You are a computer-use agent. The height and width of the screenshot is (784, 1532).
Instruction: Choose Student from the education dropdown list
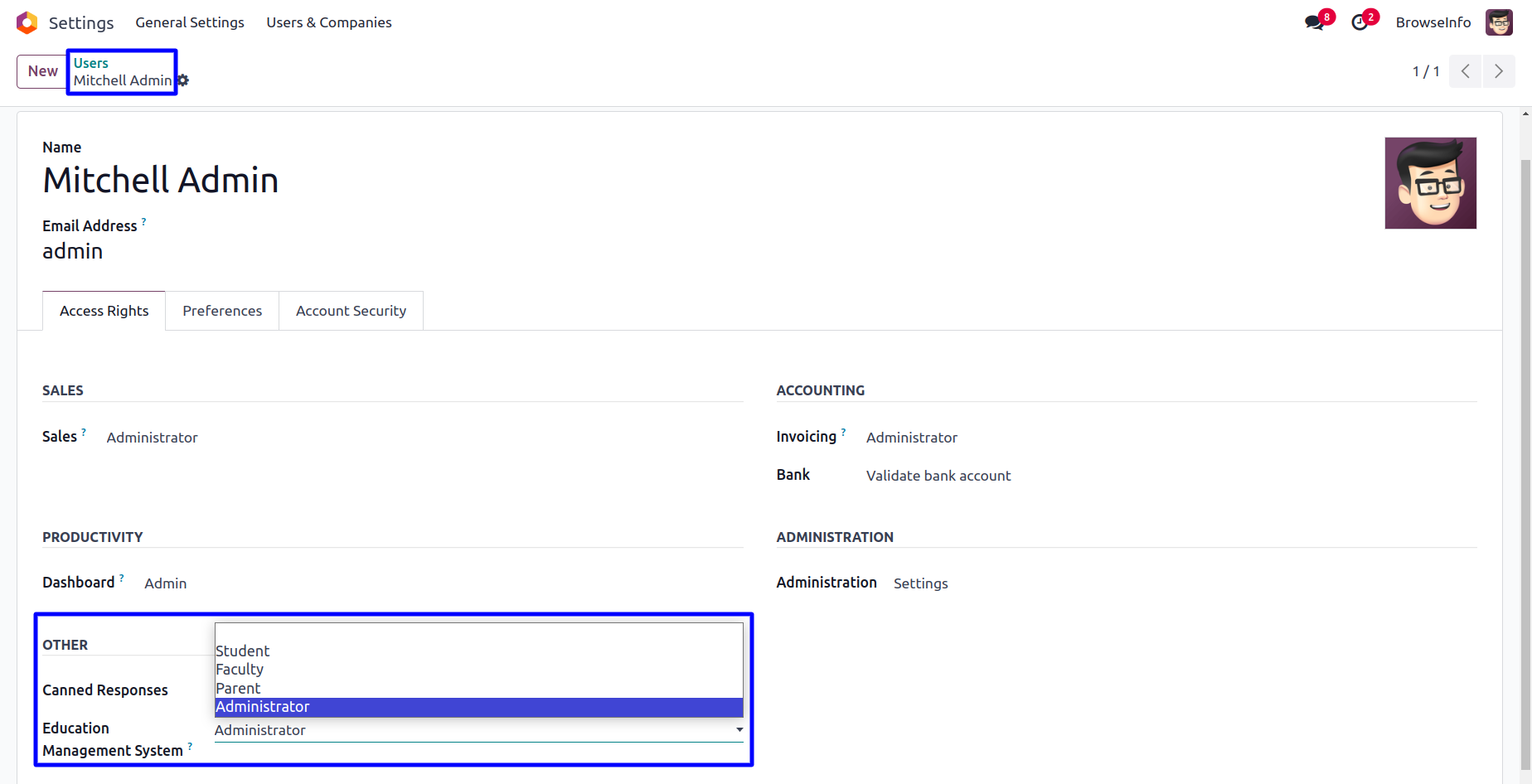coord(479,651)
